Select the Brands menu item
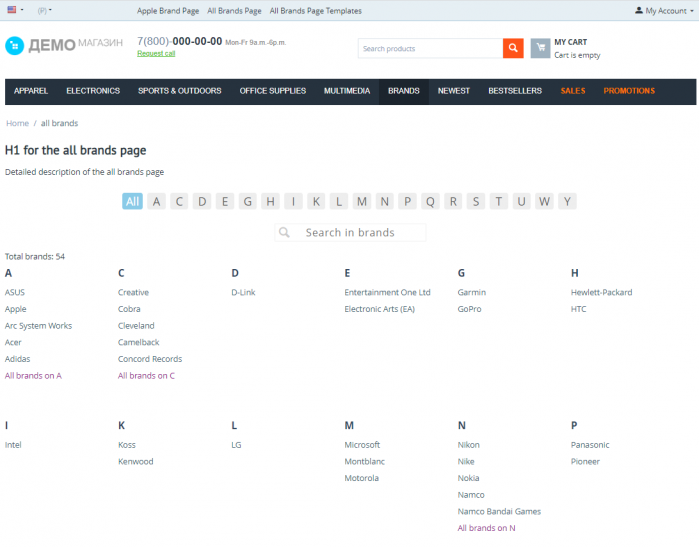 tap(404, 91)
